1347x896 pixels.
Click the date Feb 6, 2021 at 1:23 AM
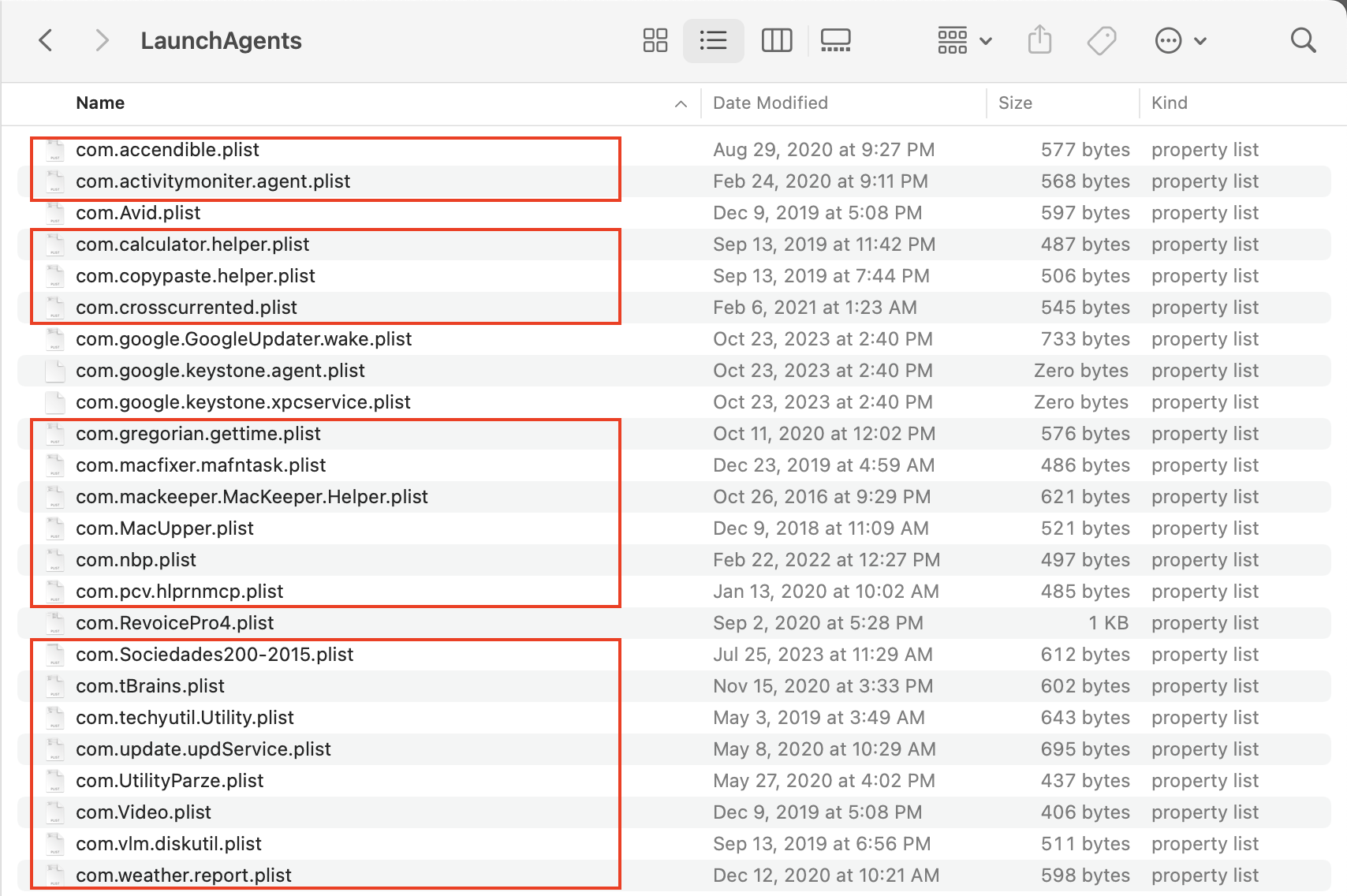click(x=815, y=308)
